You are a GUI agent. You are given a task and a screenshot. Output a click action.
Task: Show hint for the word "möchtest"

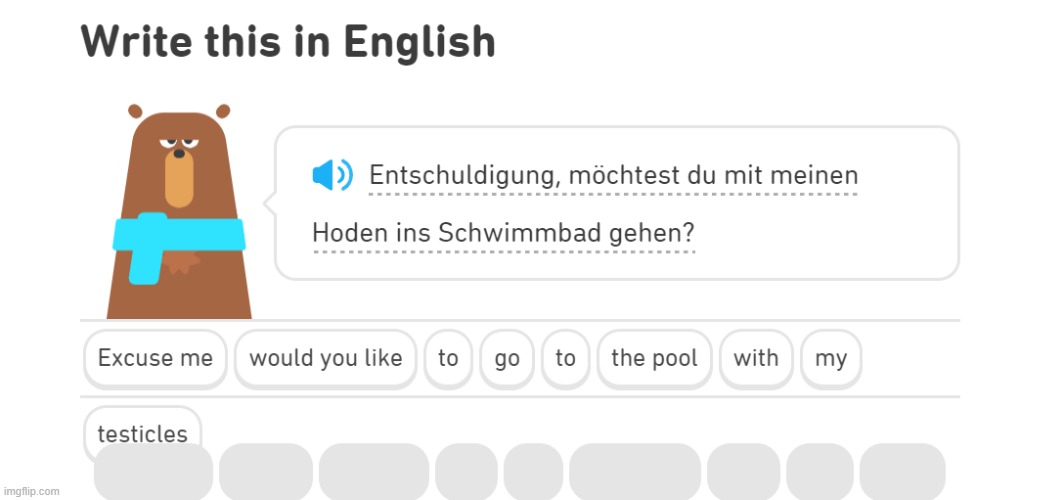click(623, 176)
